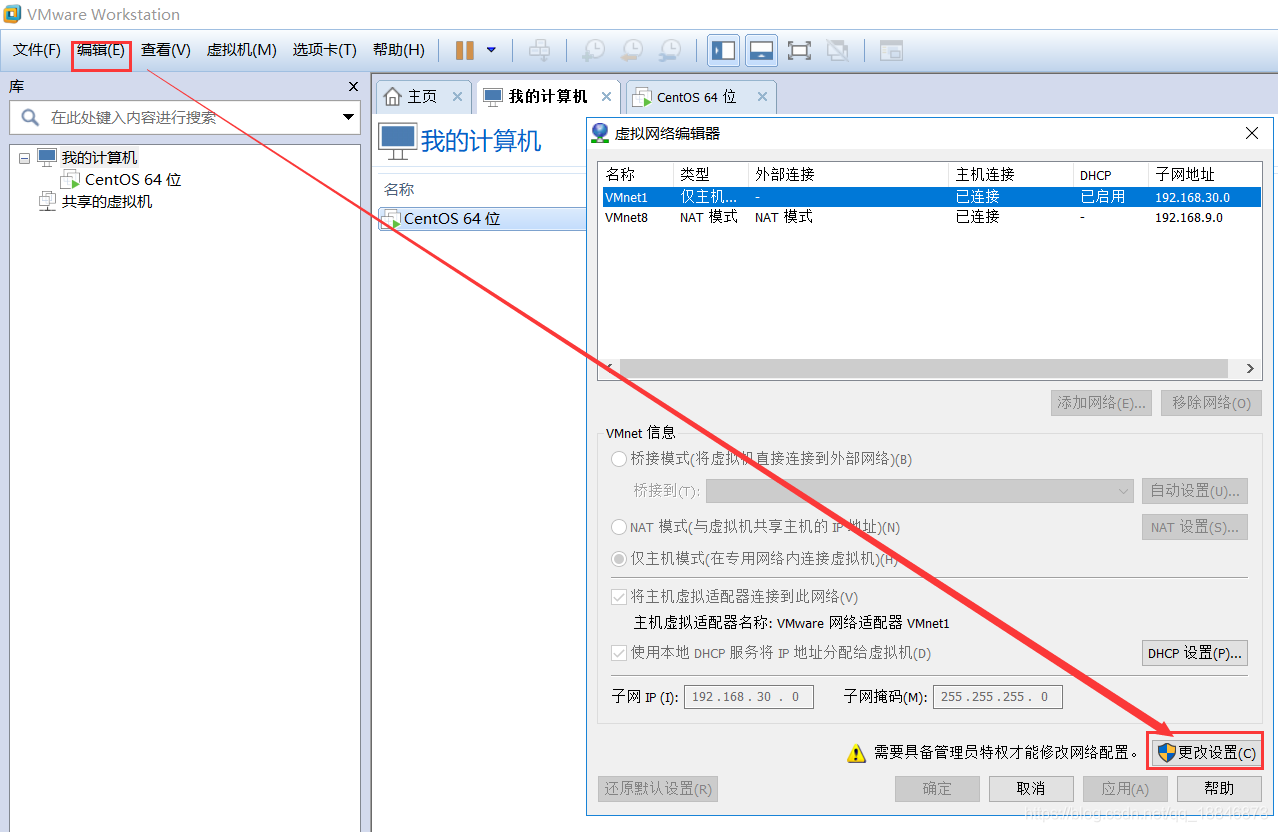This screenshot has height=832, width=1278.
Task: Open the 编辑(E) menu
Action: (x=101, y=50)
